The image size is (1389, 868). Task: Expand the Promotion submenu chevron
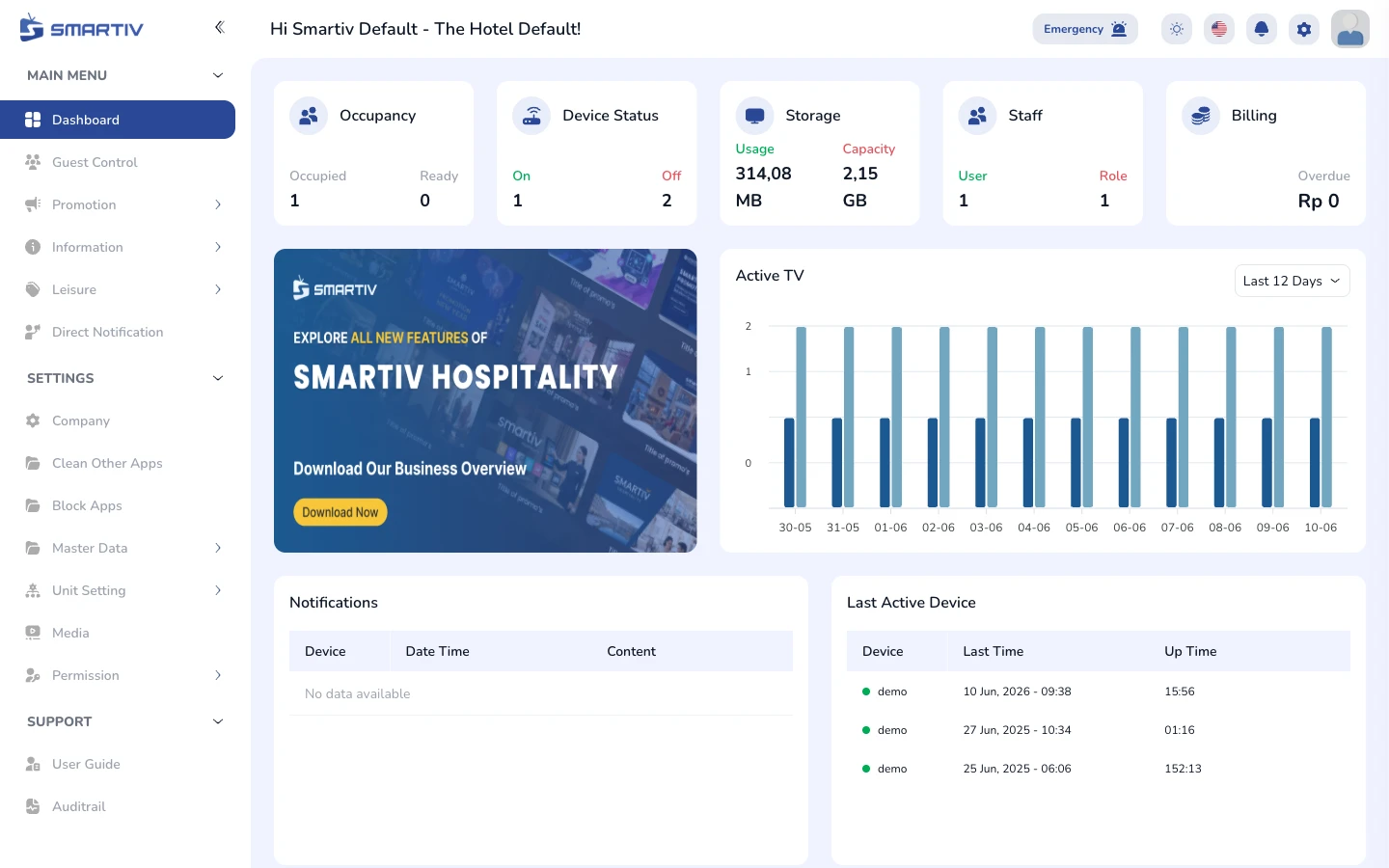coord(218,204)
